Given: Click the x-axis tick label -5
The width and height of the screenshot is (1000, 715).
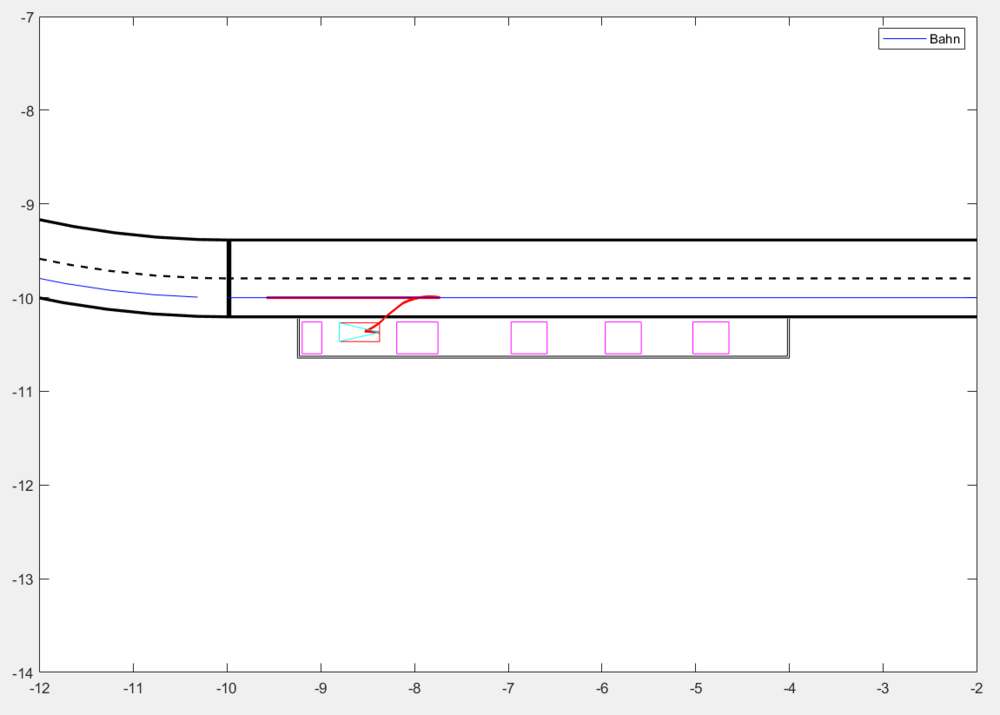Looking at the screenshot, I should tap(695, 688).
